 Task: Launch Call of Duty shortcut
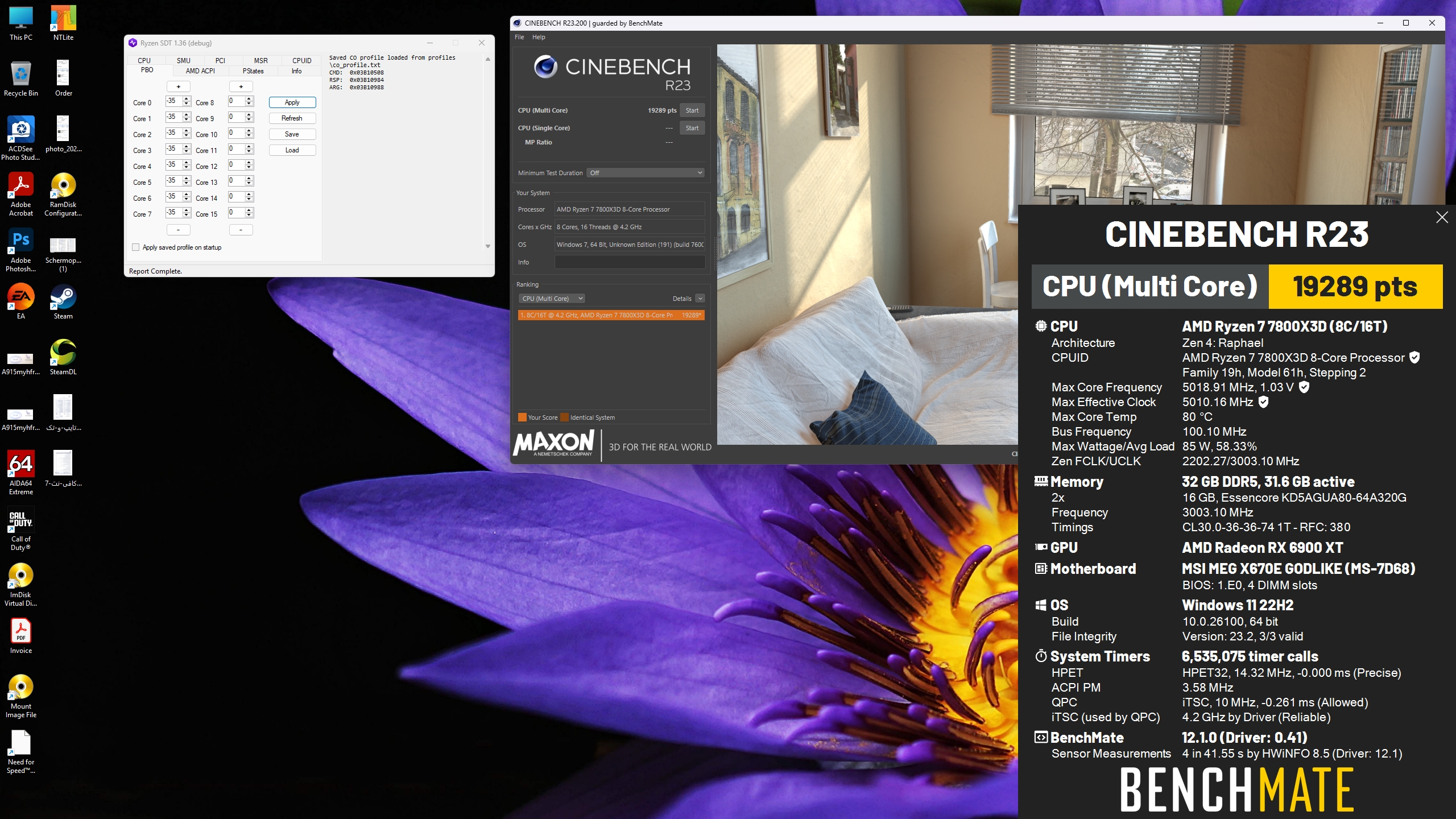coord(21,528)
